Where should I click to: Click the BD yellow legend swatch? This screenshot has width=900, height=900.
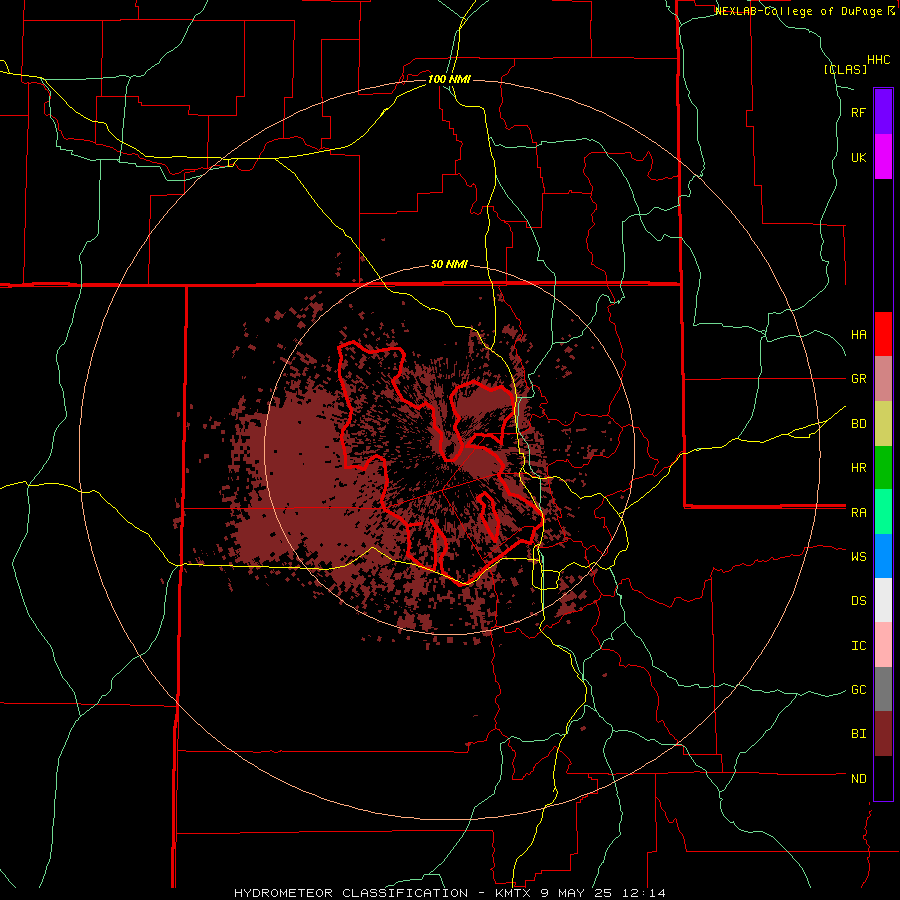[x=883, y=423]
